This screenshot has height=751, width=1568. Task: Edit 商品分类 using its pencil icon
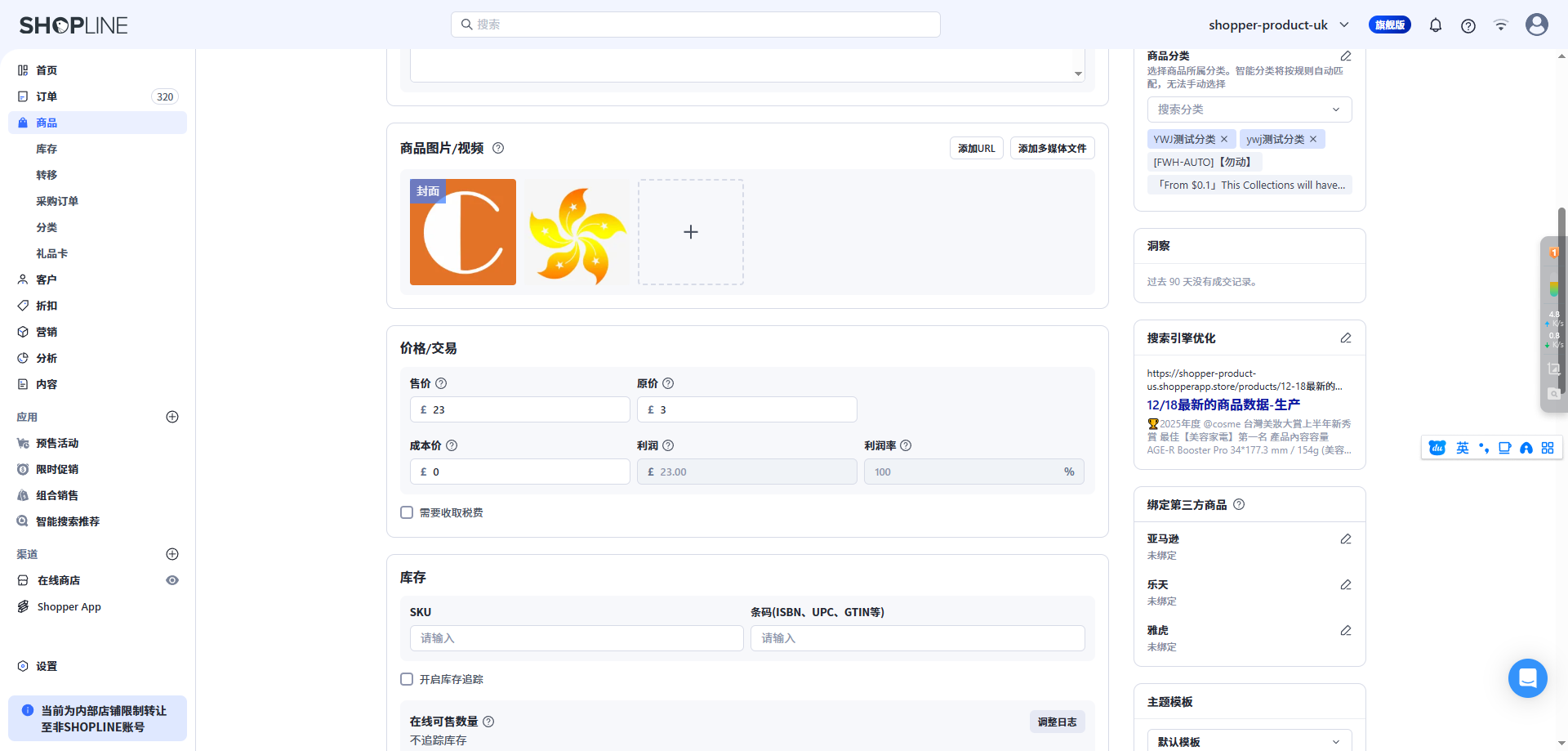click(x=1346, y=56)
